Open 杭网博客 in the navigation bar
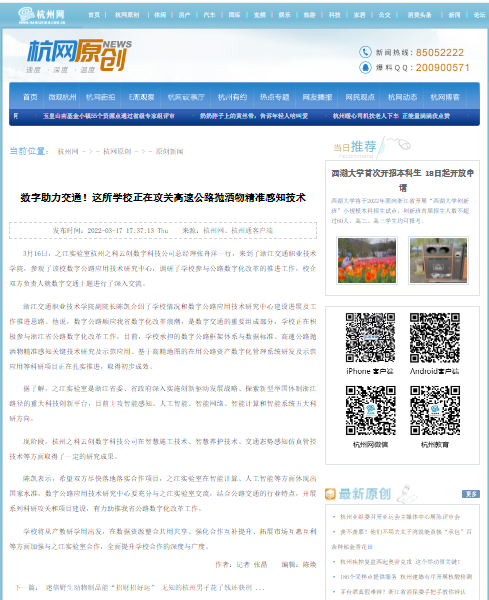 (x=445, y=97)
